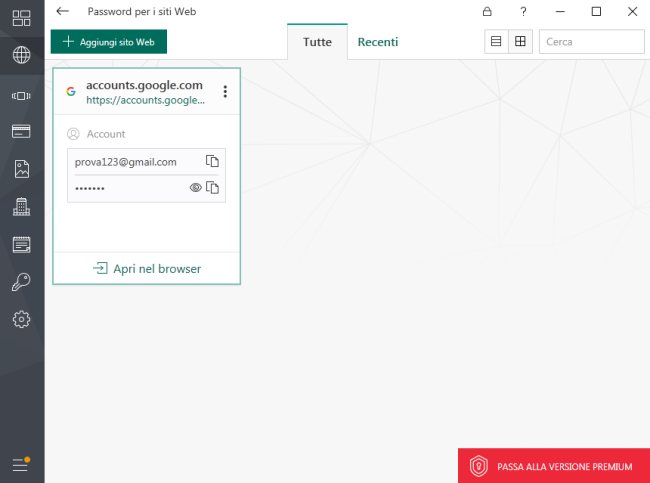Image resolution: width=650 pixels, height=483 pixels.
Task: Click the masked password dots field
Action: coord(90,189)
